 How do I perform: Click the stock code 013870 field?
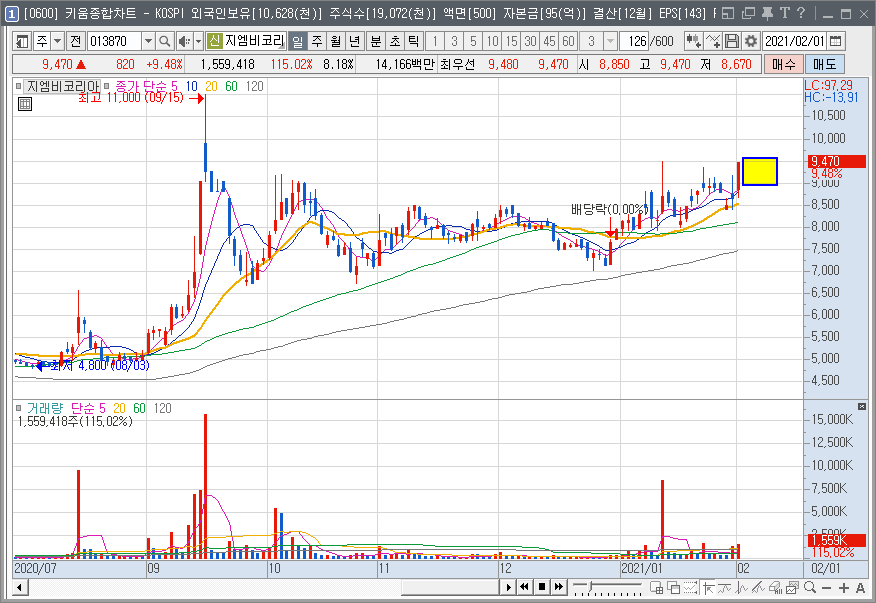click(115, 41)
